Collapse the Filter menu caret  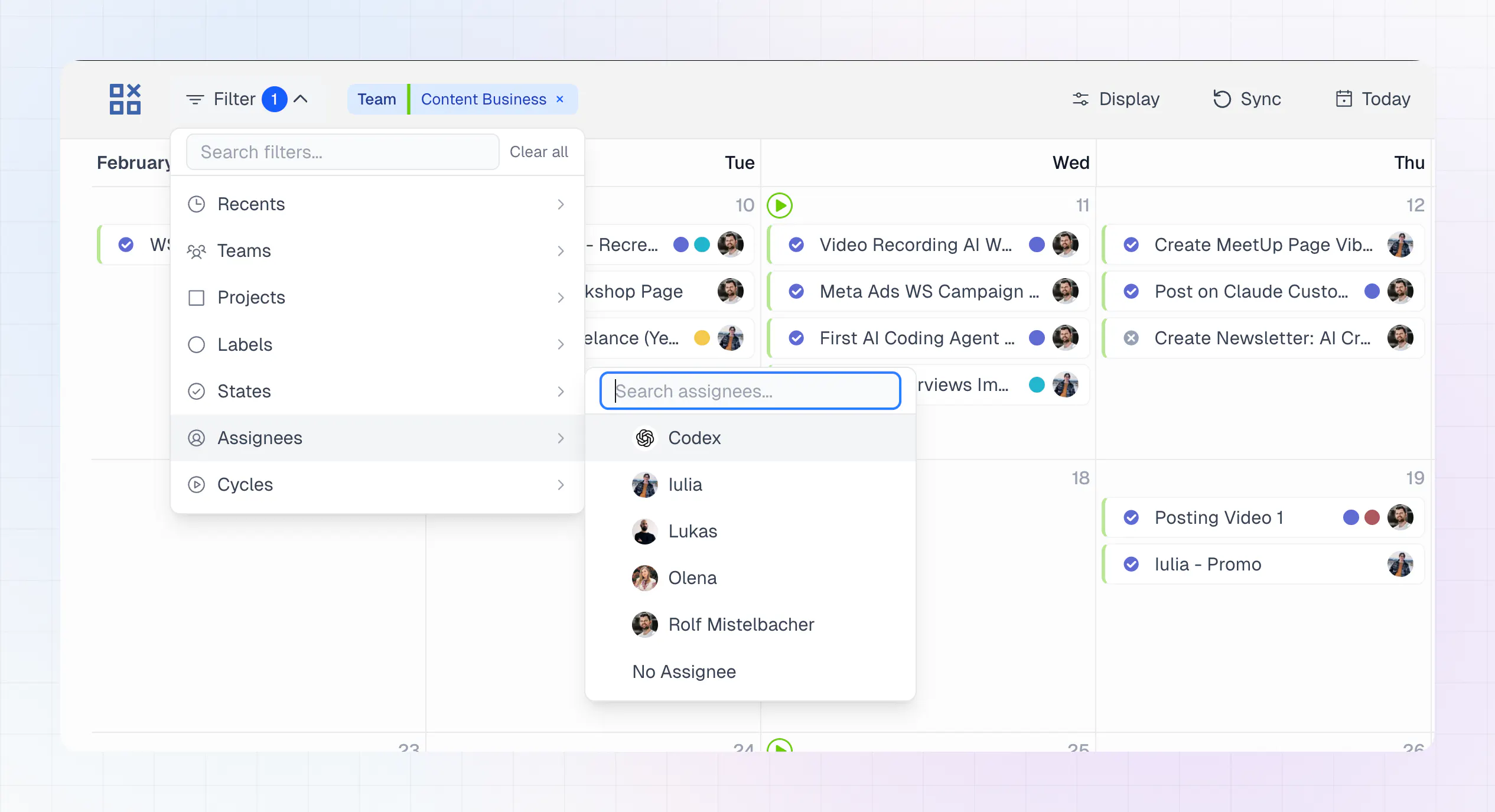(301, 99)
